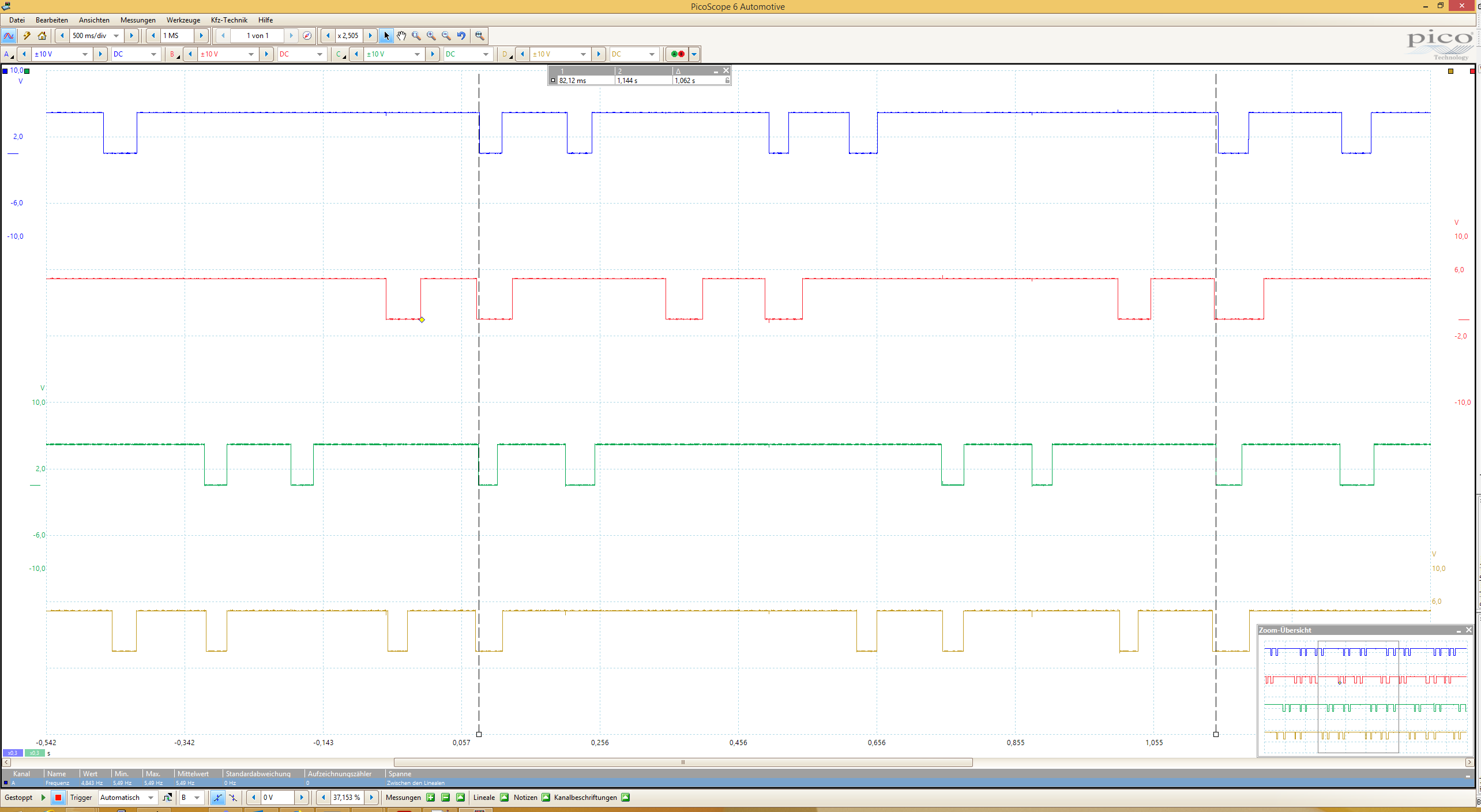Increase the pre-trigger percentage 37,153 %
Image resolution: width=1481 pixels, height=812 pixels.
[x=372, y=798]
